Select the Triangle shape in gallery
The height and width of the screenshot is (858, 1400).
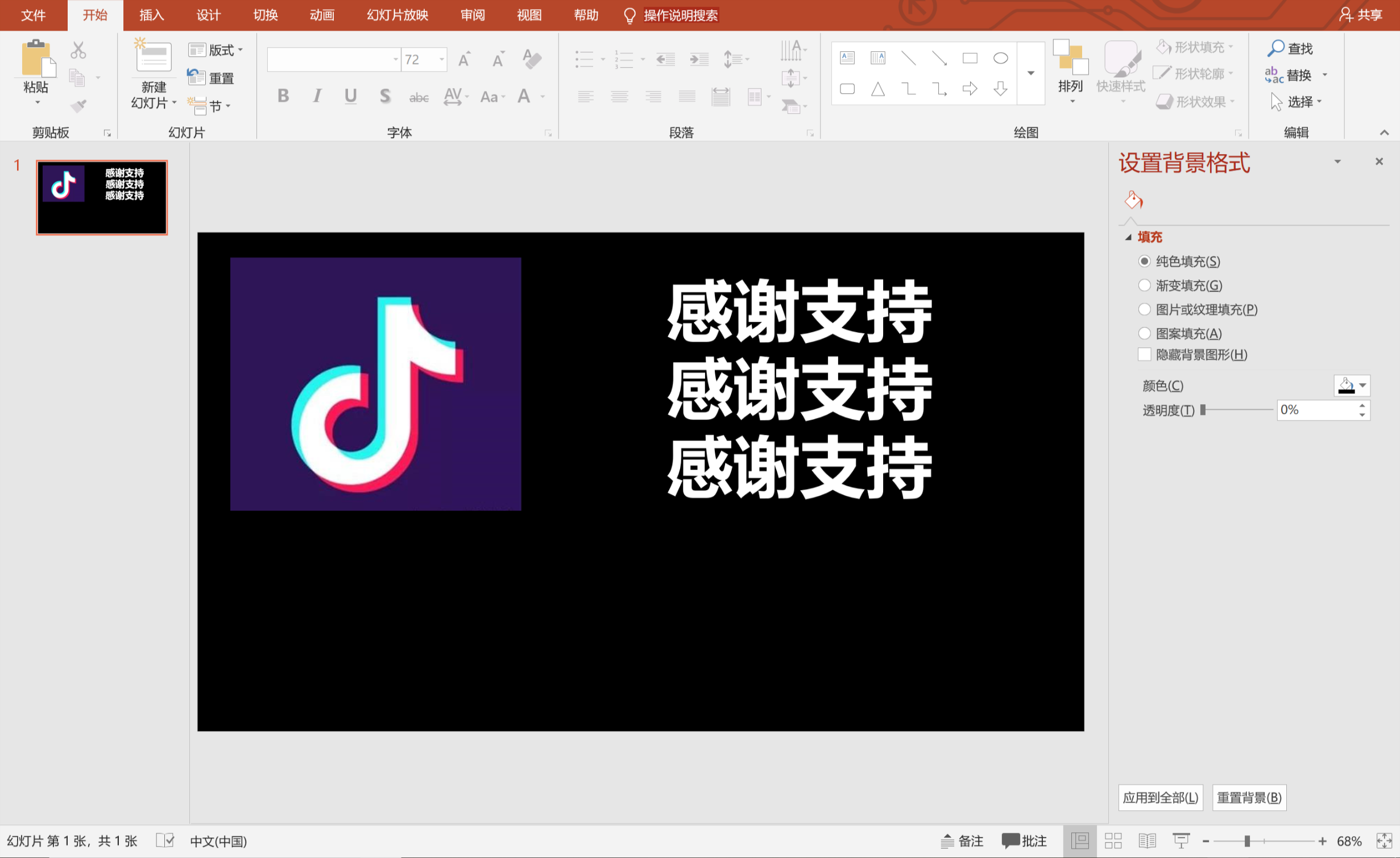pos(878,89)
